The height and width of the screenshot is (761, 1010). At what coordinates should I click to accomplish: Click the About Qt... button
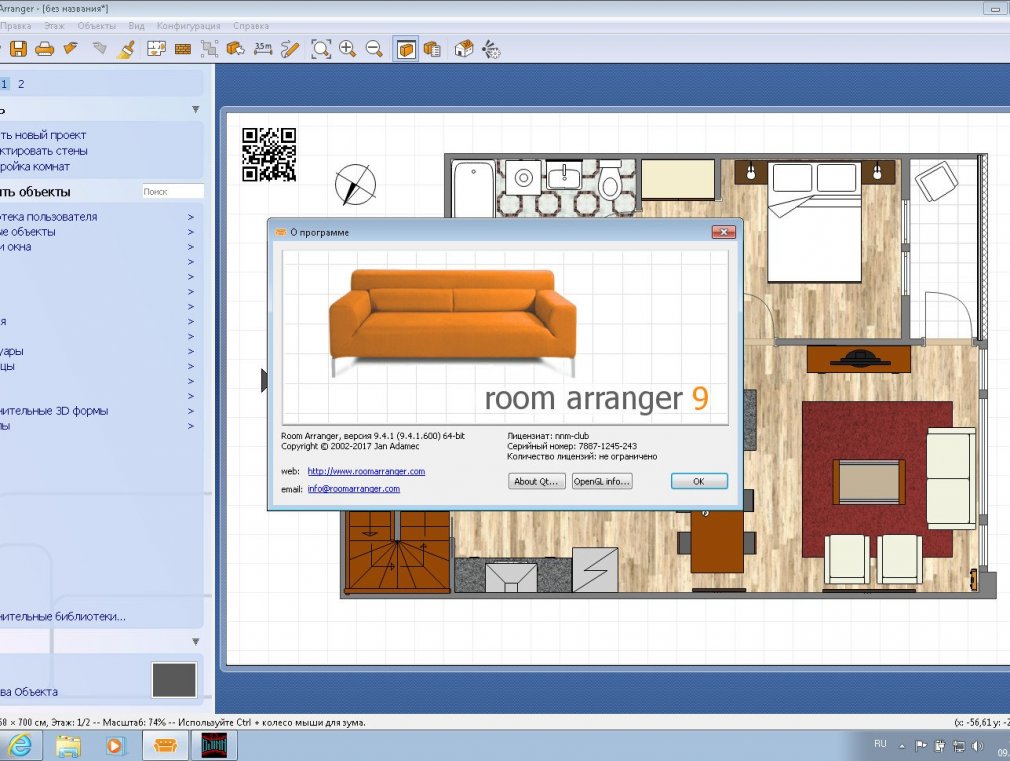point(537,481)
